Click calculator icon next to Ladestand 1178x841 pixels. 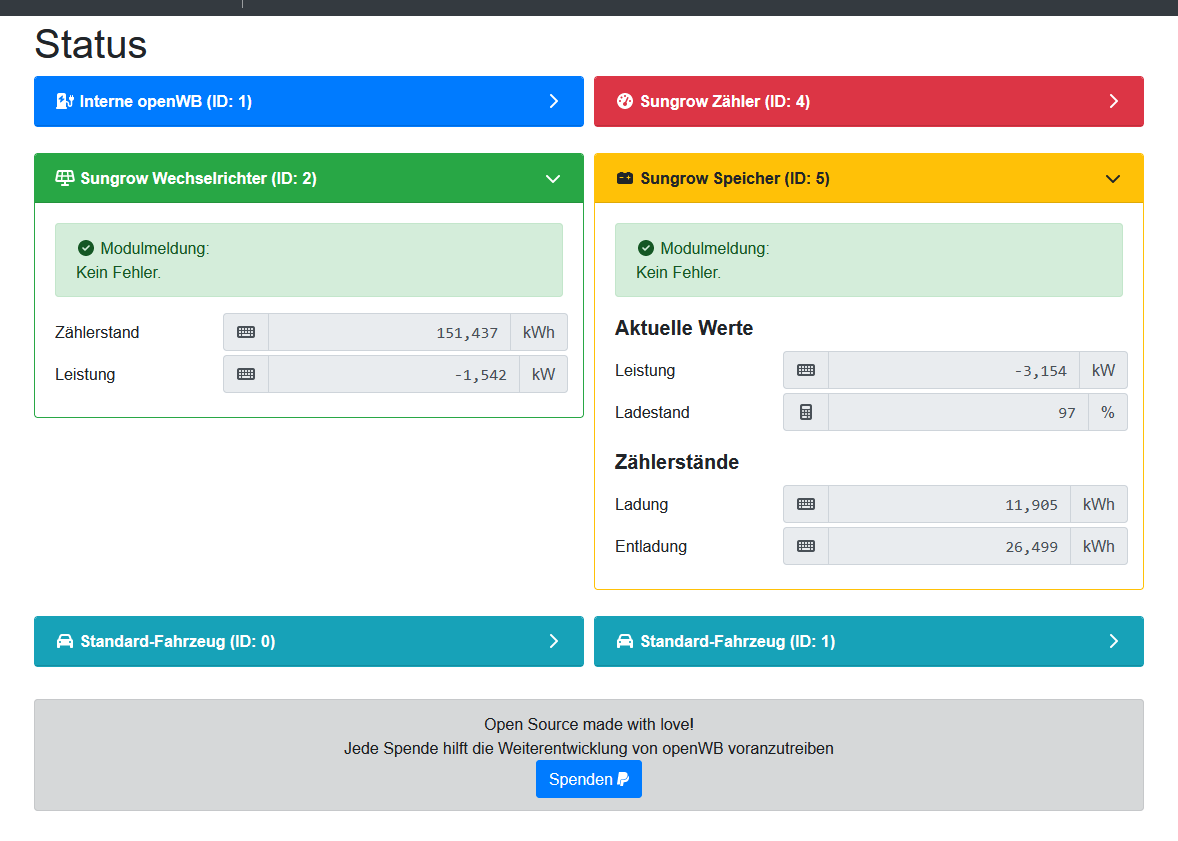(x=805, y=412)
